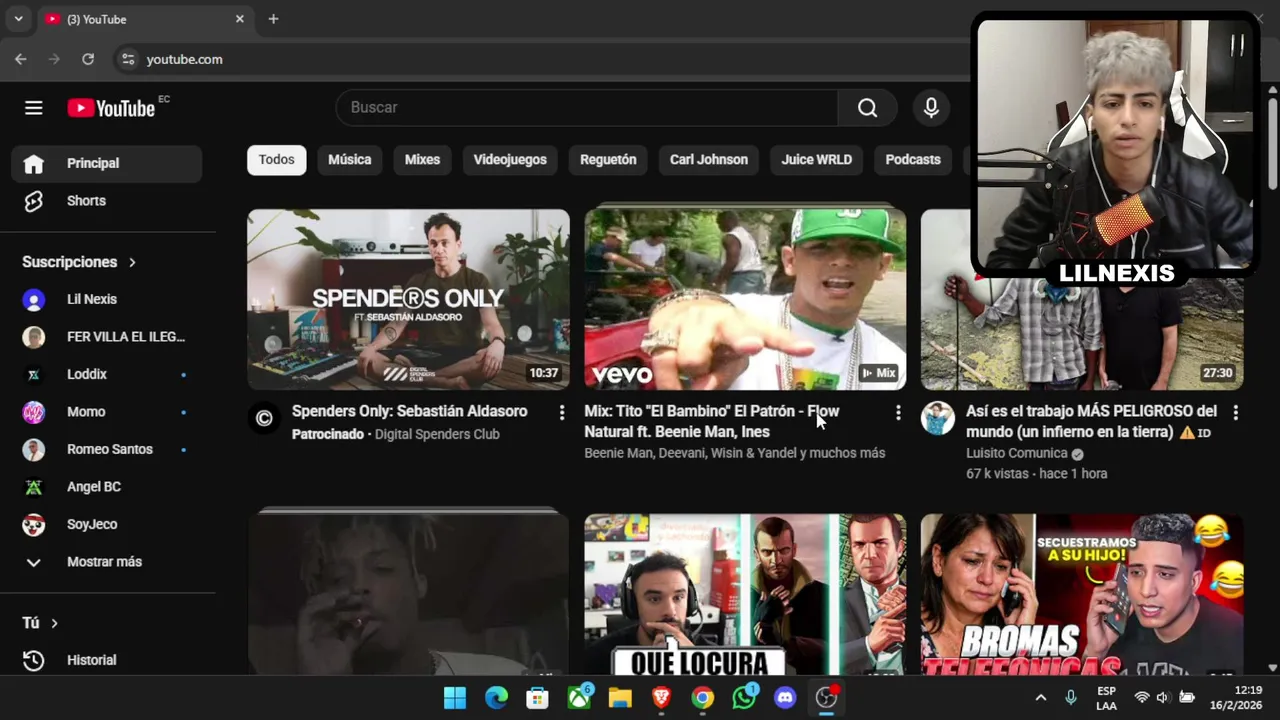Open Google Chrome from taskbar
This screenshot has height=720, width=1280.
pyautogui.click(x=703, y=698)
